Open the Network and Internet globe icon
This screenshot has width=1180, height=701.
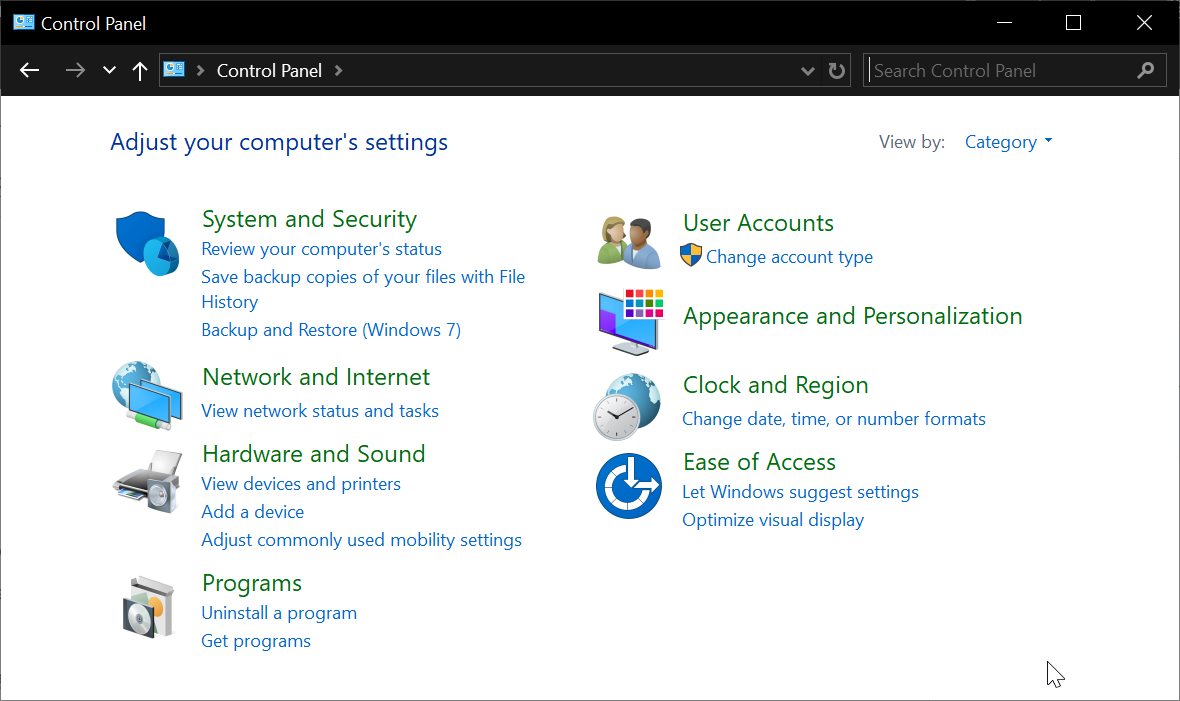[147, 395]
